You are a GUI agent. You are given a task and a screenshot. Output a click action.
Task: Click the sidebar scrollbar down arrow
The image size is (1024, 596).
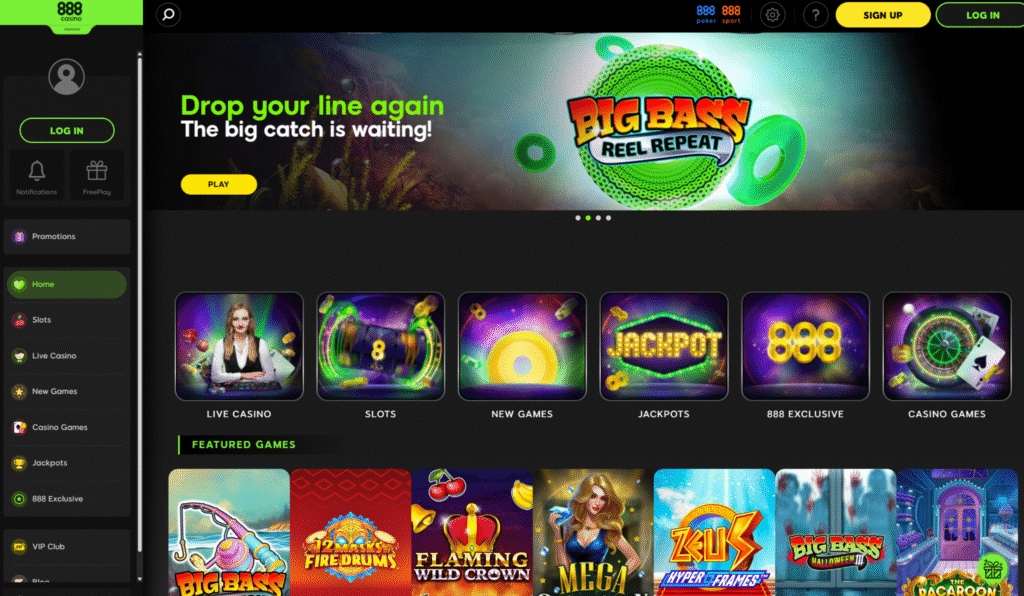139,578
